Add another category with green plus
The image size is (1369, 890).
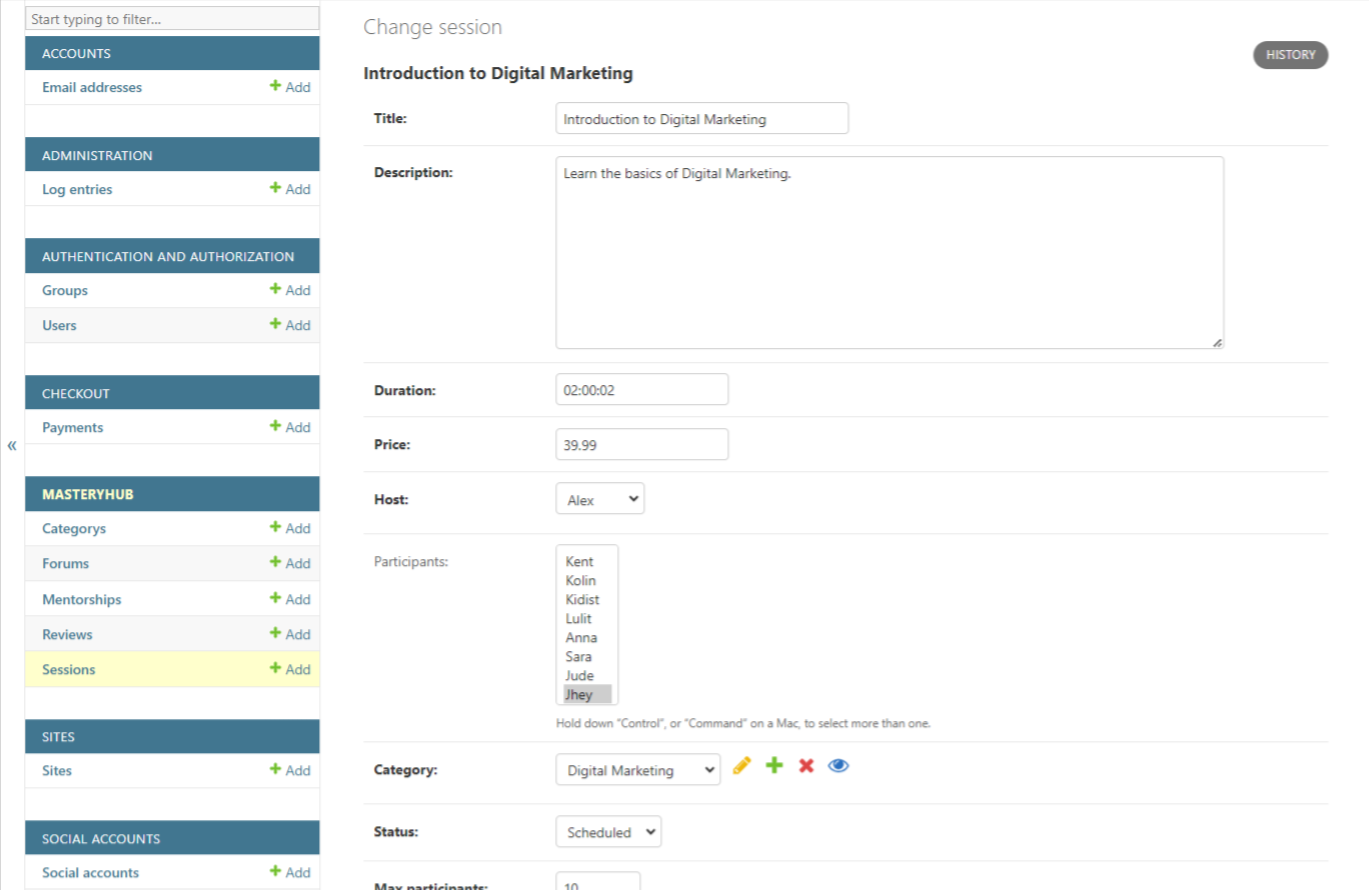tap(774, 766)
